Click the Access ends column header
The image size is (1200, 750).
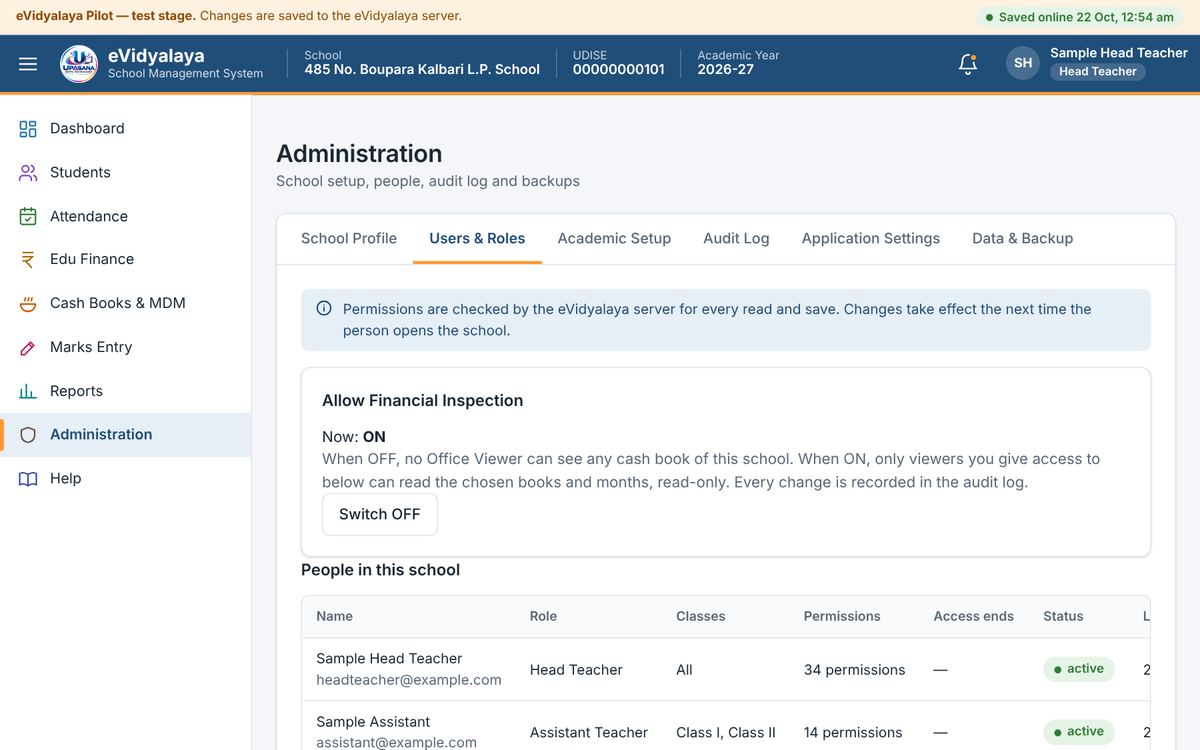(x=974, y=617)
